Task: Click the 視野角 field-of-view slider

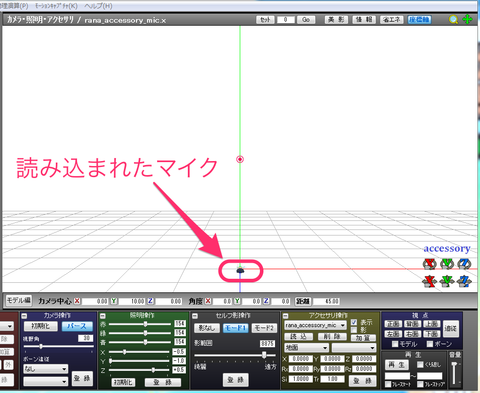Action: (x=59, y=347)
